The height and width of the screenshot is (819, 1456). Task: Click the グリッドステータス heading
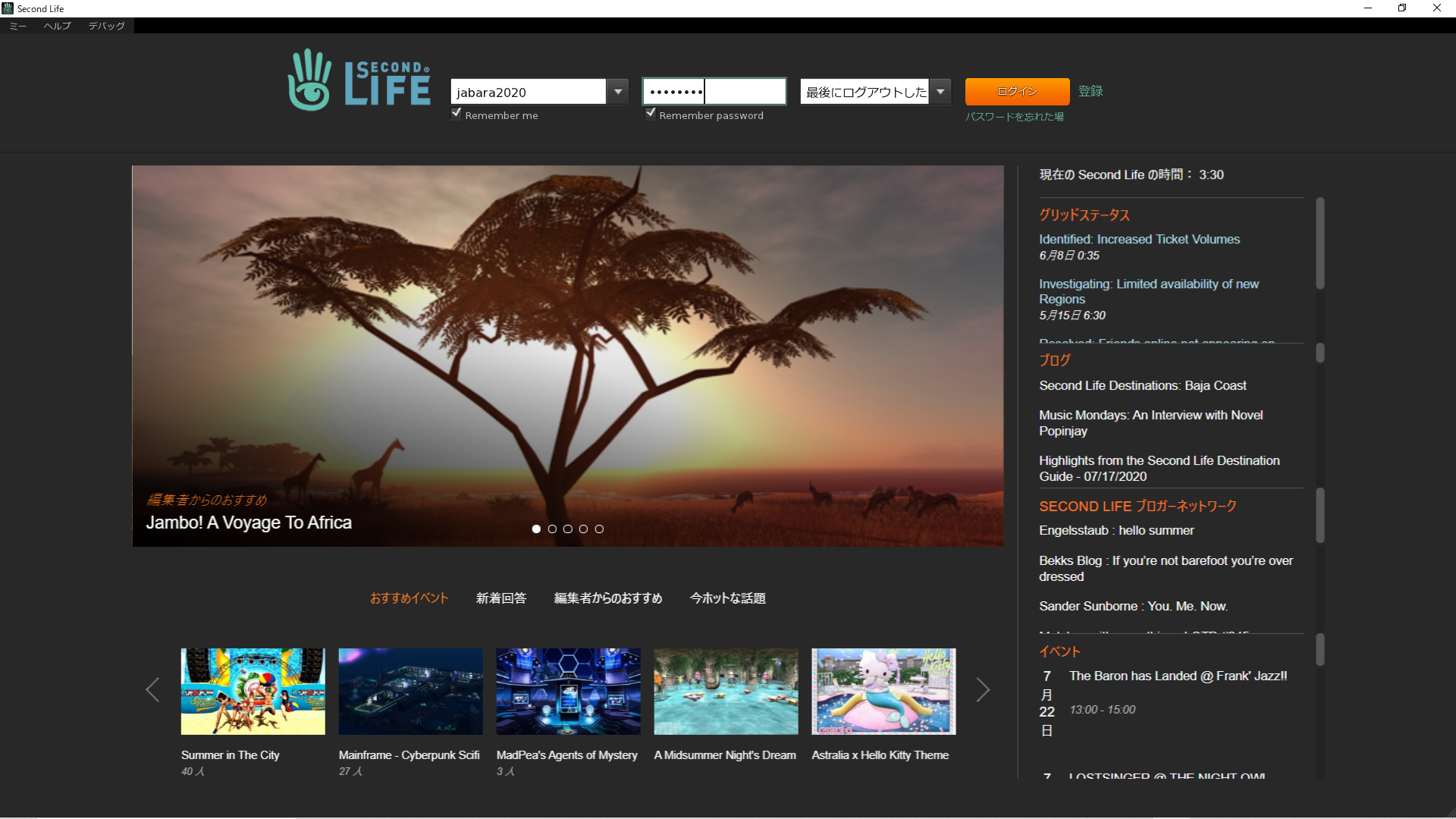tap(1084, 215)
